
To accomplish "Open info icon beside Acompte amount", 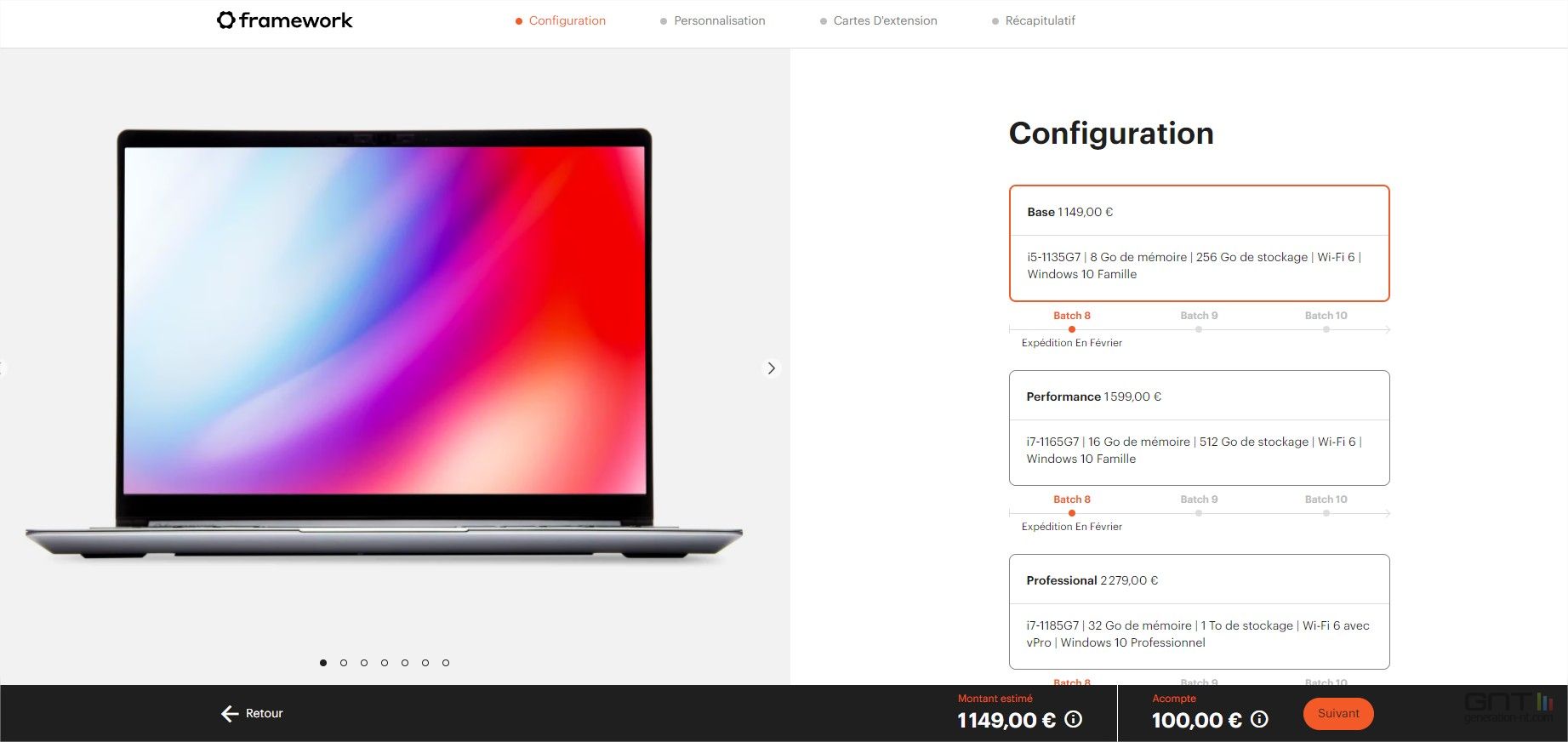I will coord(1260,720).
